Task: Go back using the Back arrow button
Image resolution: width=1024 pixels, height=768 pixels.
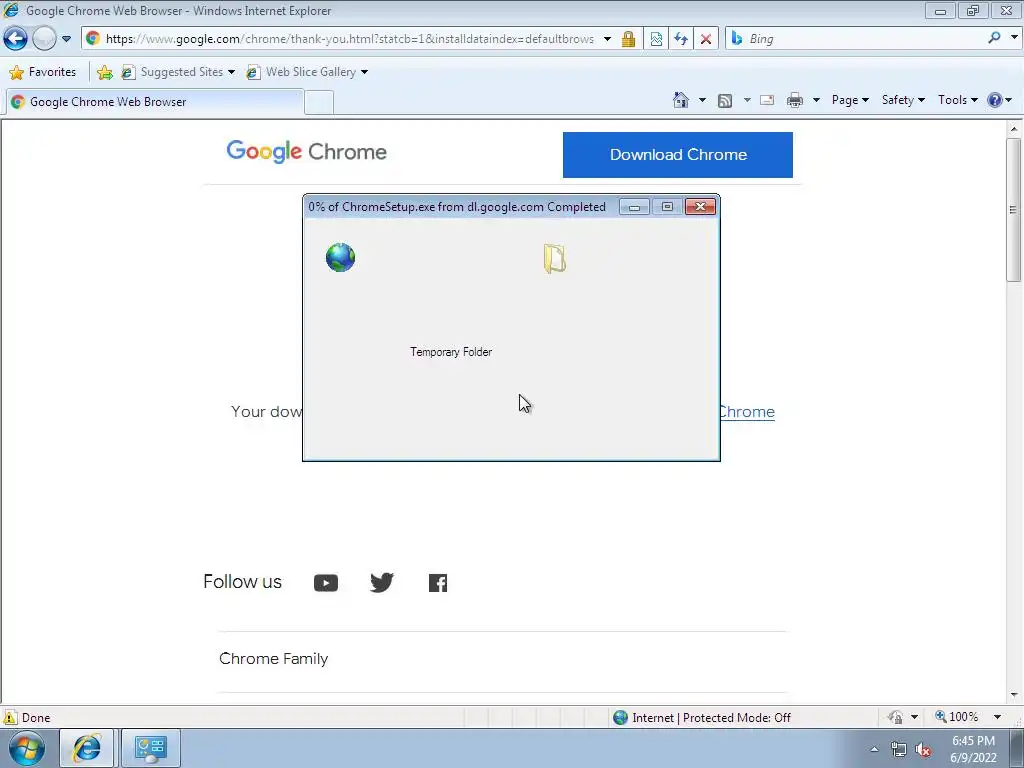Action: coord(15,39)
